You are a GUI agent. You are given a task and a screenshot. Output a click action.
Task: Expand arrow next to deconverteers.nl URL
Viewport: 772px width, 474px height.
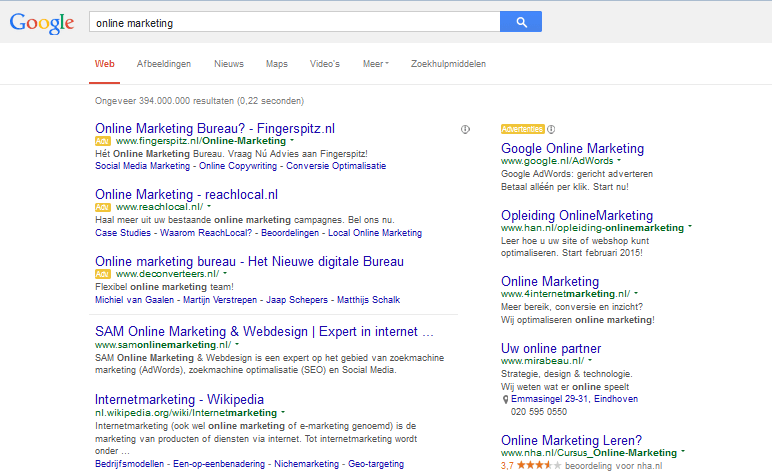[x=225, y=273]
